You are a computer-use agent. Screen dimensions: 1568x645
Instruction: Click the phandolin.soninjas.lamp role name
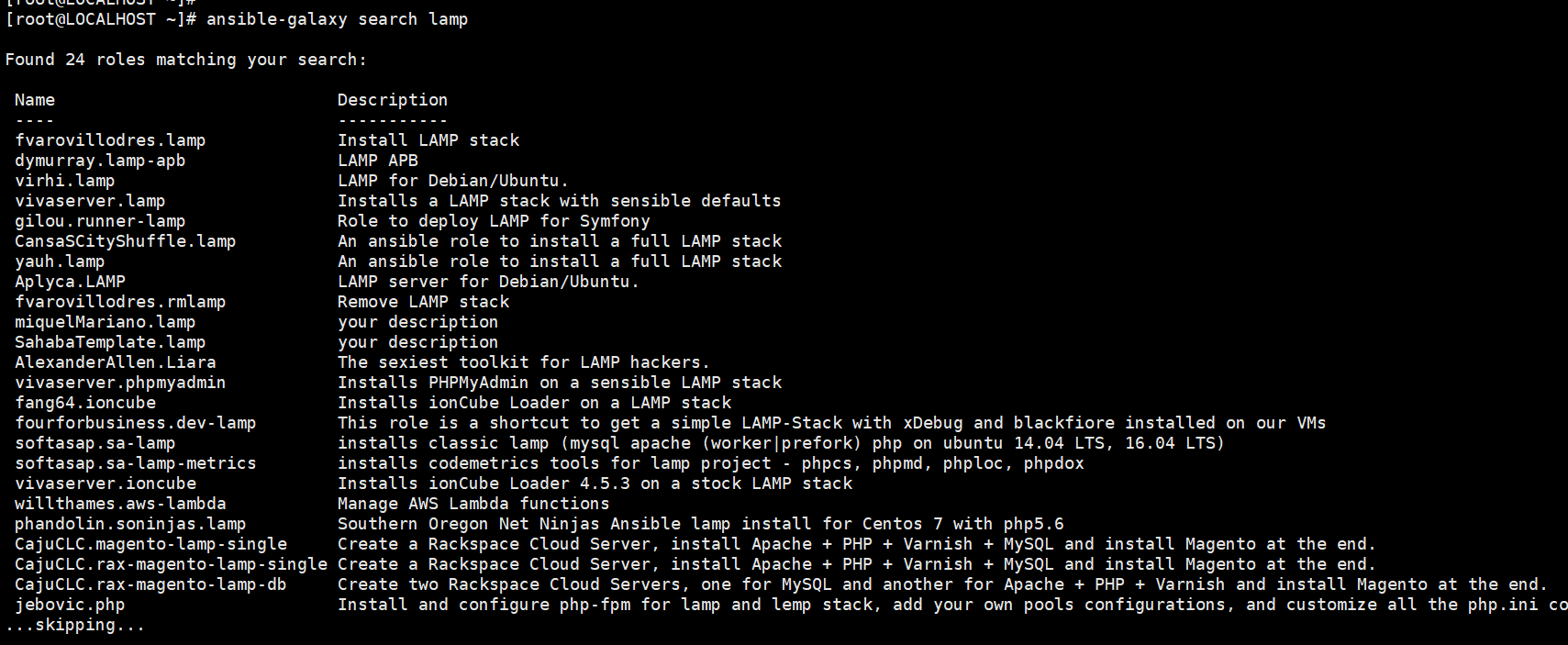[130, 524]
